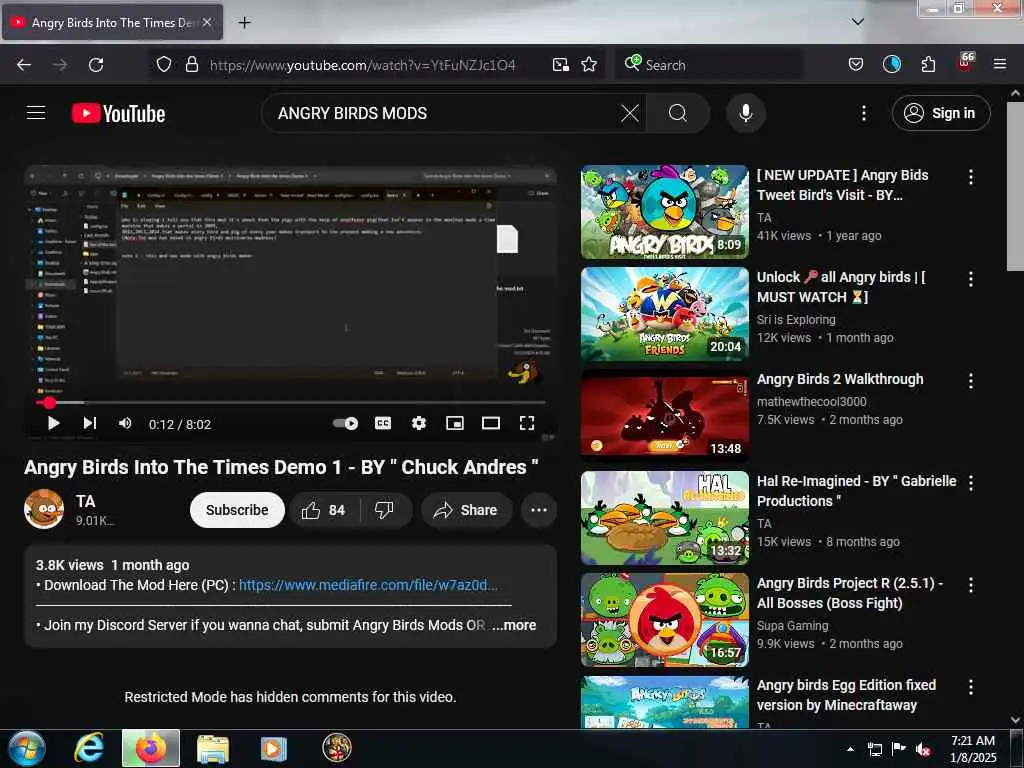Open options for Angry birds Egg Edition
The width and height of the screenshot is (1024, 768).
tap(970, 686)
